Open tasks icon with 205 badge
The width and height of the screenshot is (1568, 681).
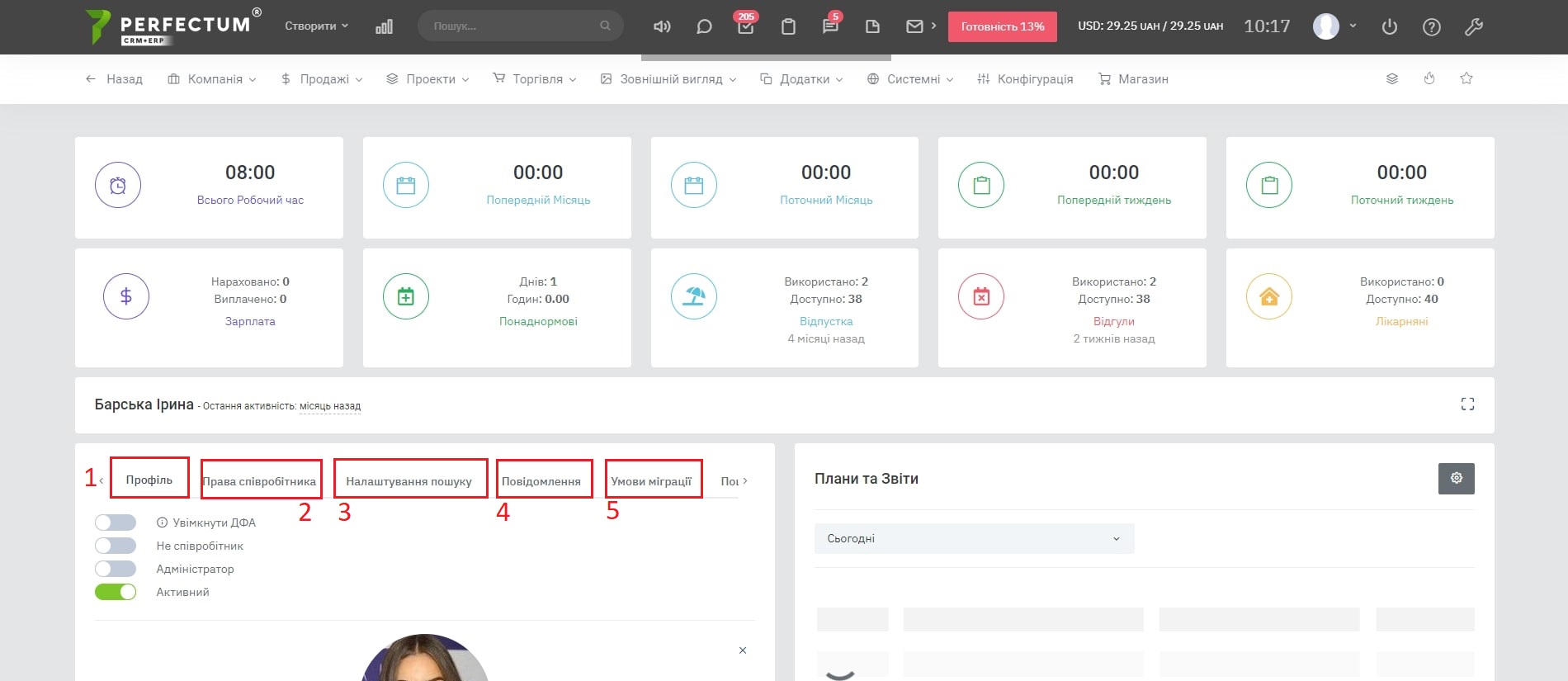point(746,26)
